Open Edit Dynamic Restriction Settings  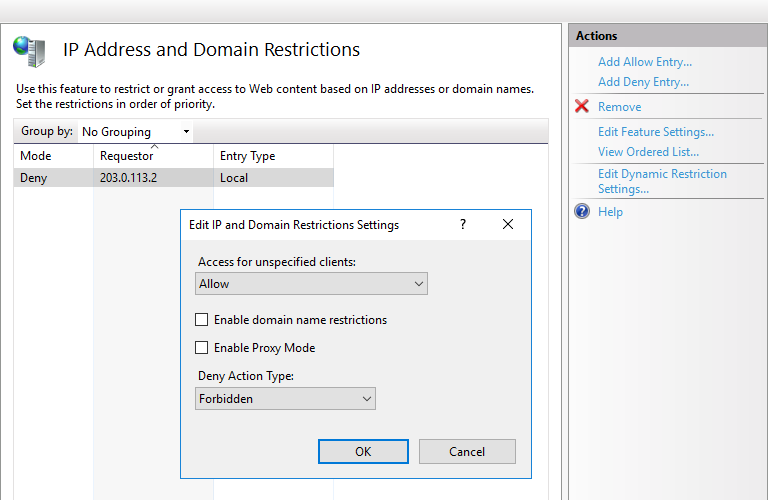point(662,181)
